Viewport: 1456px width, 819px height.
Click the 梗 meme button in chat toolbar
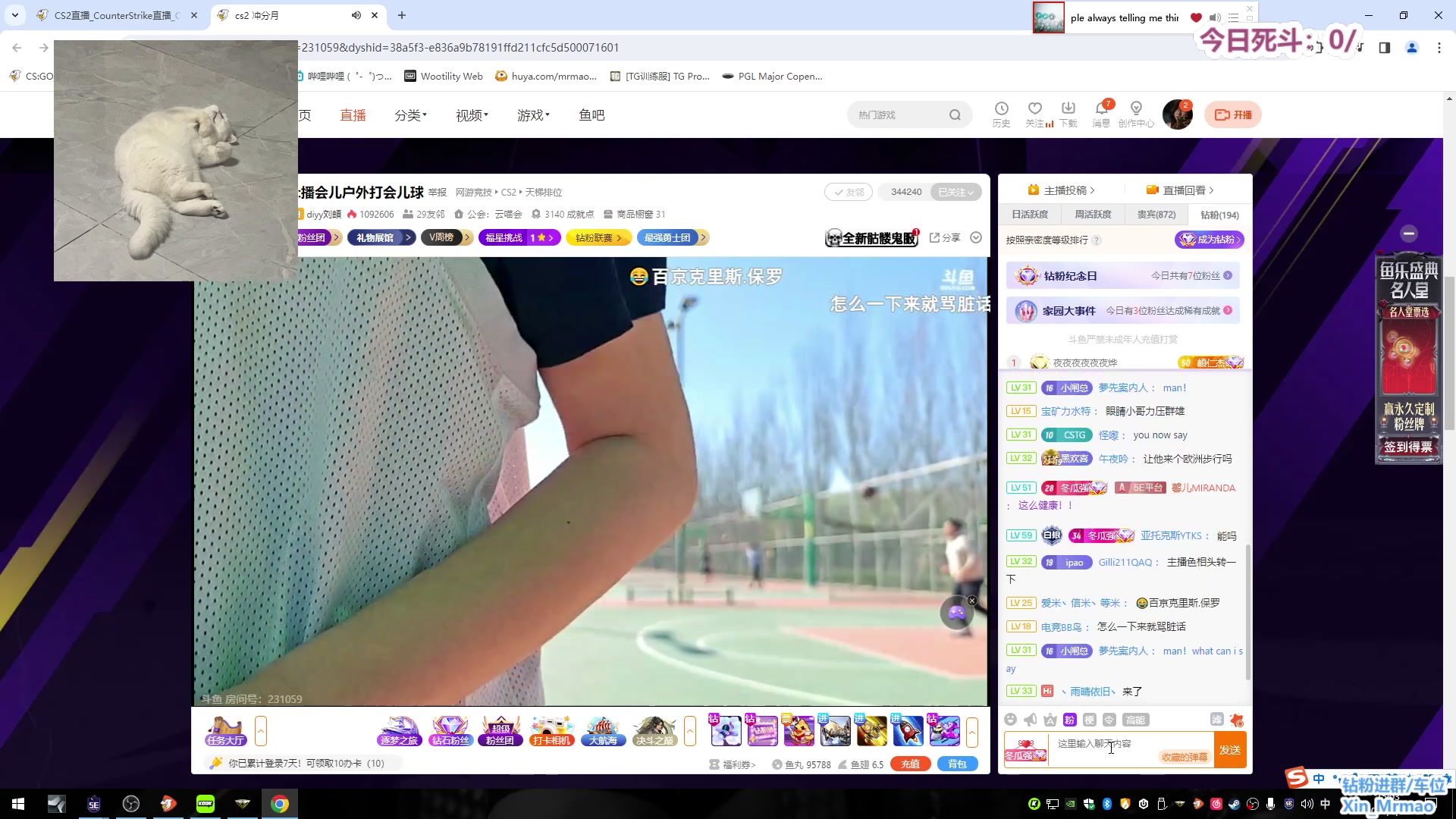pyautogui.click(x=1089, y=720)
